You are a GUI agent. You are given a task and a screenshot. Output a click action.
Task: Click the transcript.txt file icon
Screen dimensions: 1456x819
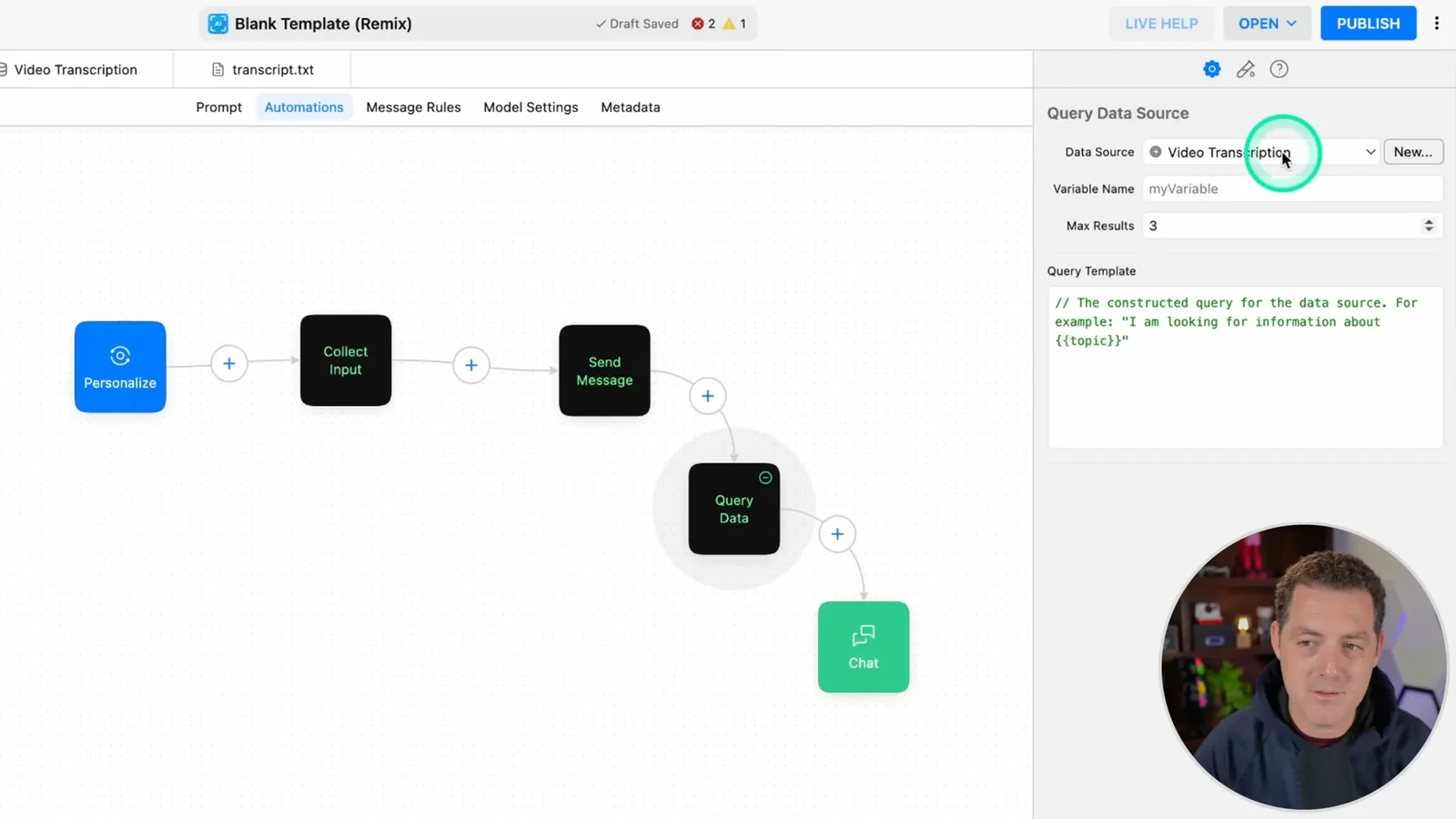(x=217, y=70)
